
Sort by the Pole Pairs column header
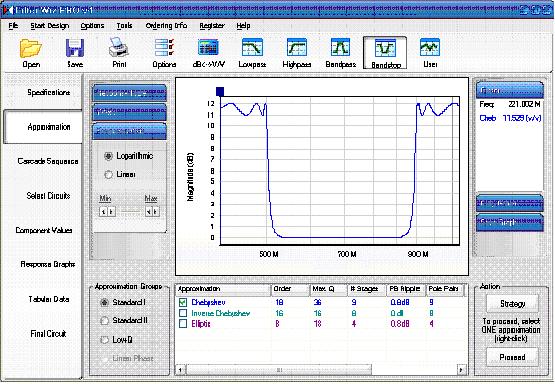445,289
